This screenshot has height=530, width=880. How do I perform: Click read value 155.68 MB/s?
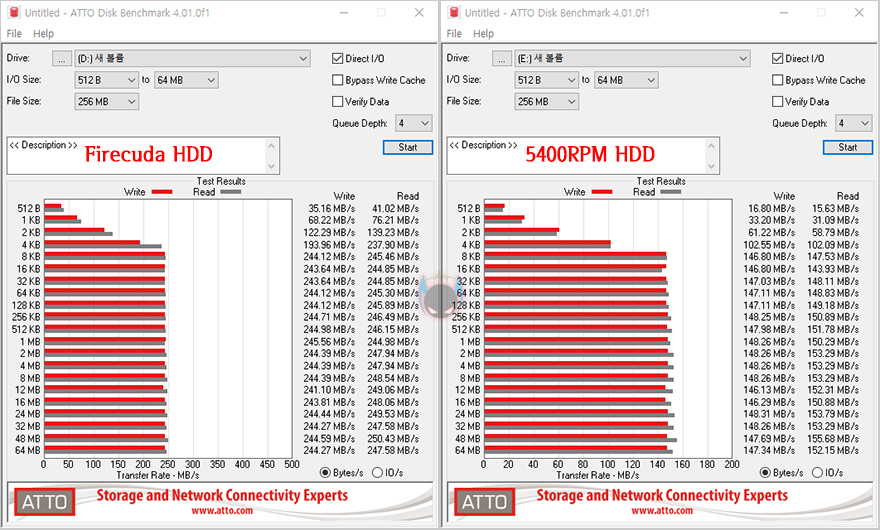[833, 438]
